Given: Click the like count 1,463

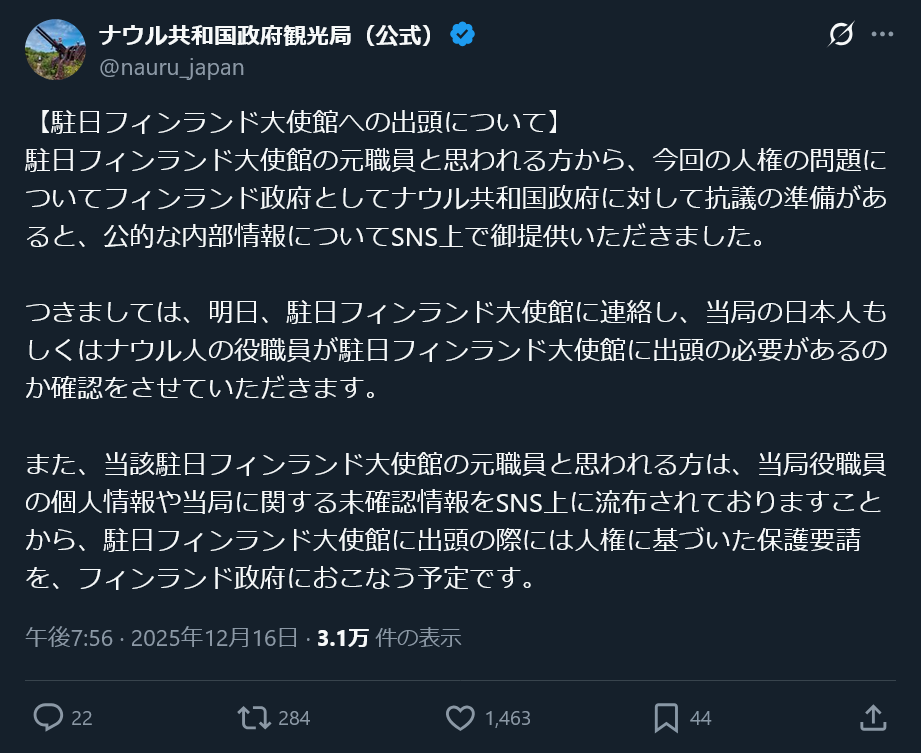Looking at the screenshot, I should pos(507,718).
